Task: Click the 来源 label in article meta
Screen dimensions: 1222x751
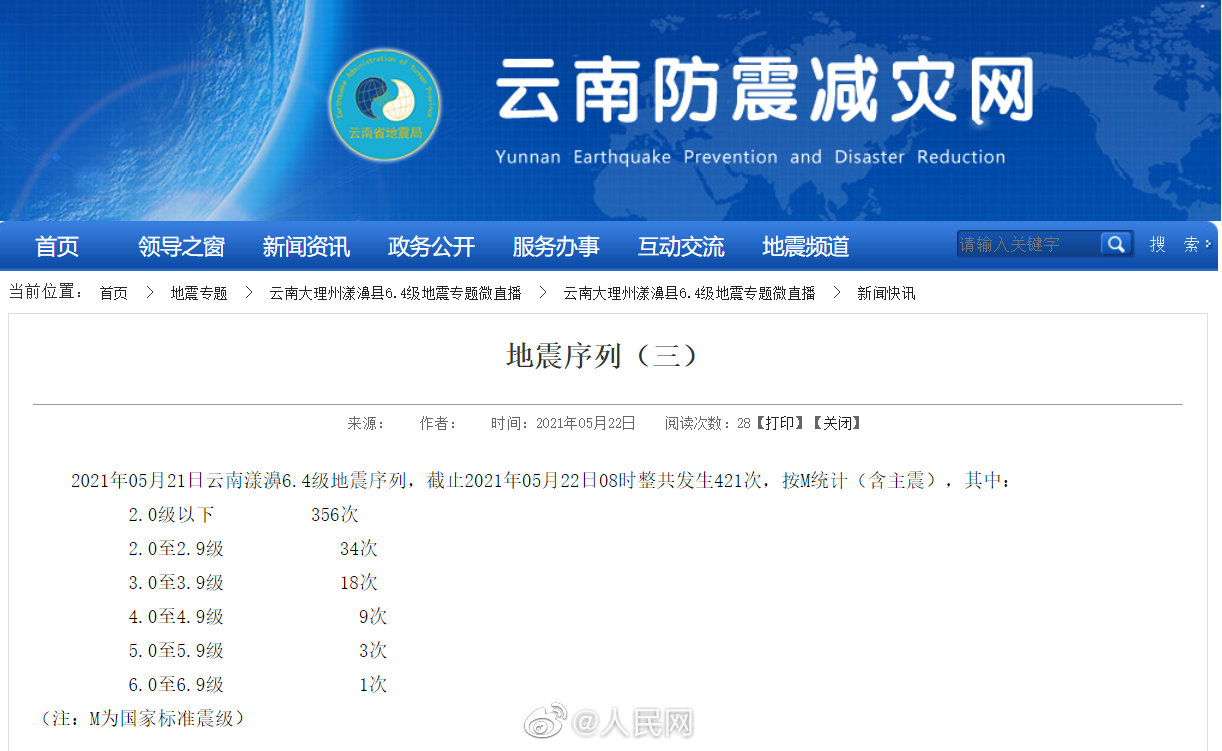Action: tap(366, 423)
